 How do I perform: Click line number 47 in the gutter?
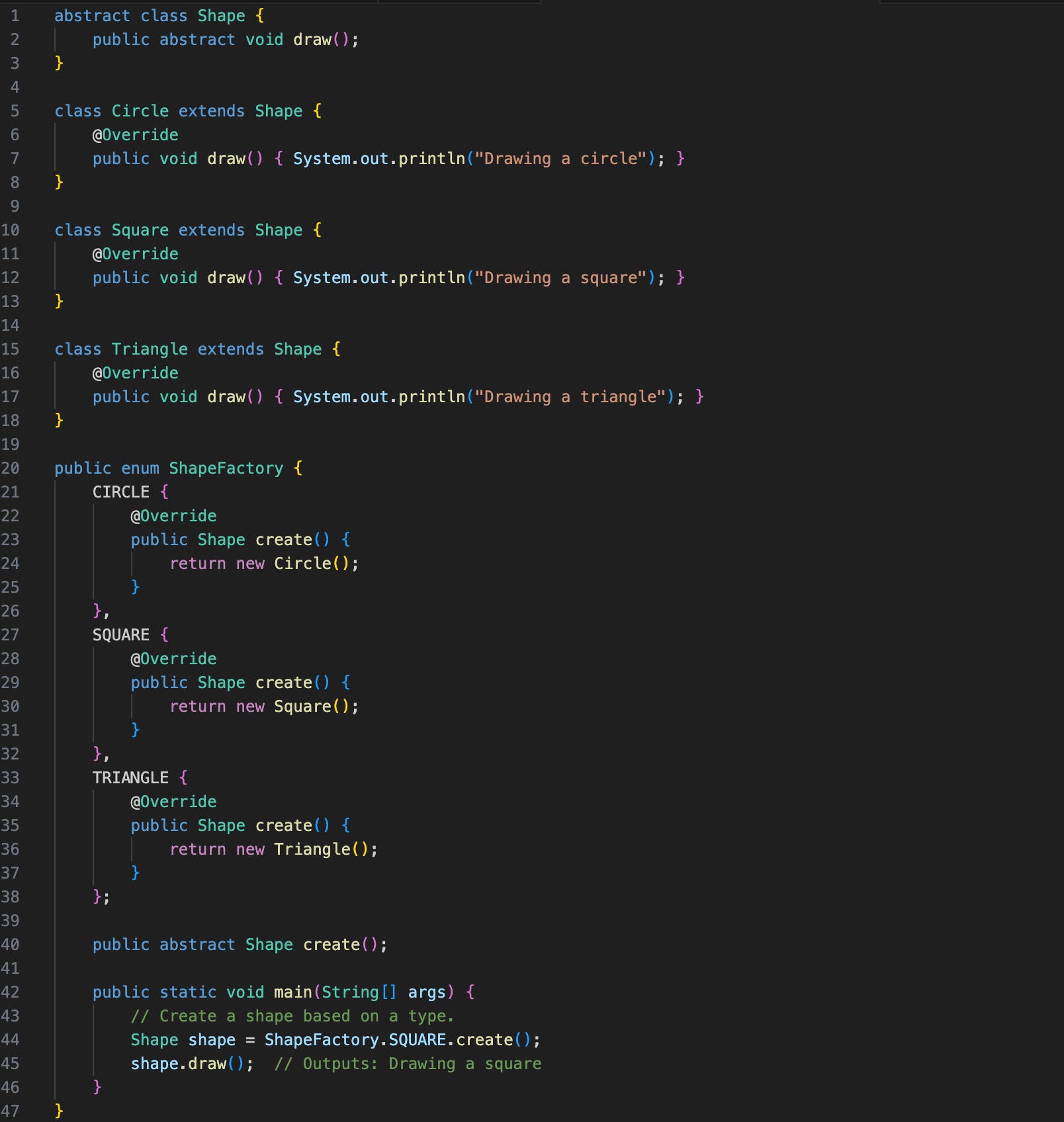point(11,1111)
